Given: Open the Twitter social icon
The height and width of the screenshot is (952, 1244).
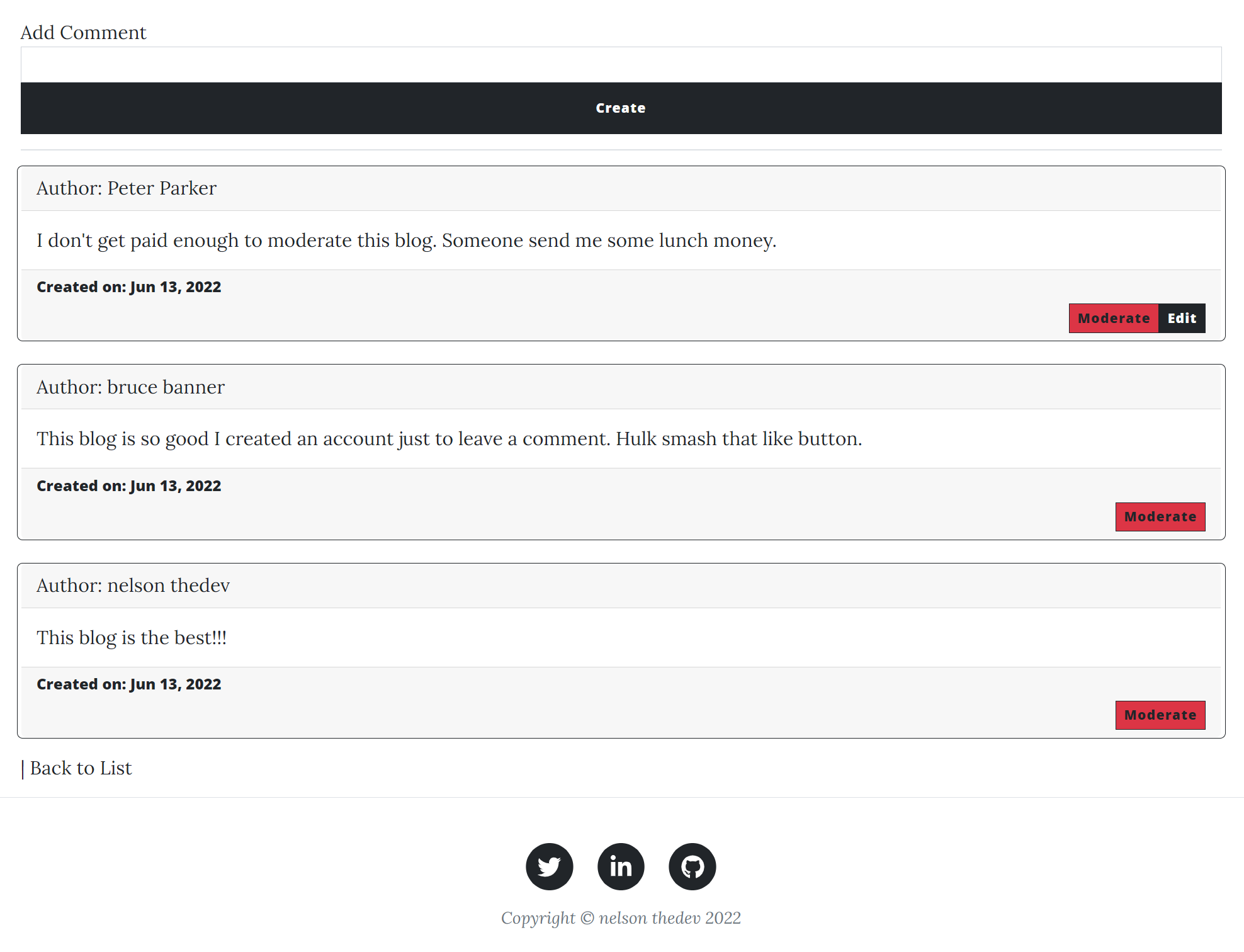Looking at the screenshot, I should [549, 866].
